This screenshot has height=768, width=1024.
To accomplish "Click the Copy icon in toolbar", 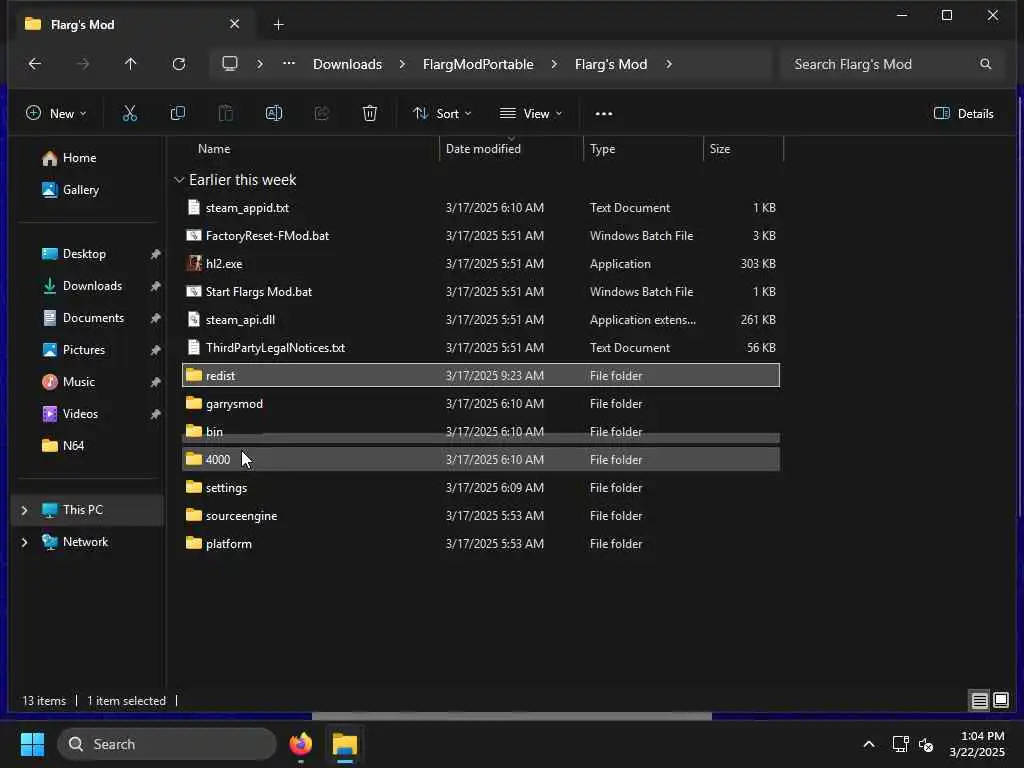I will [x=178, y=114].
